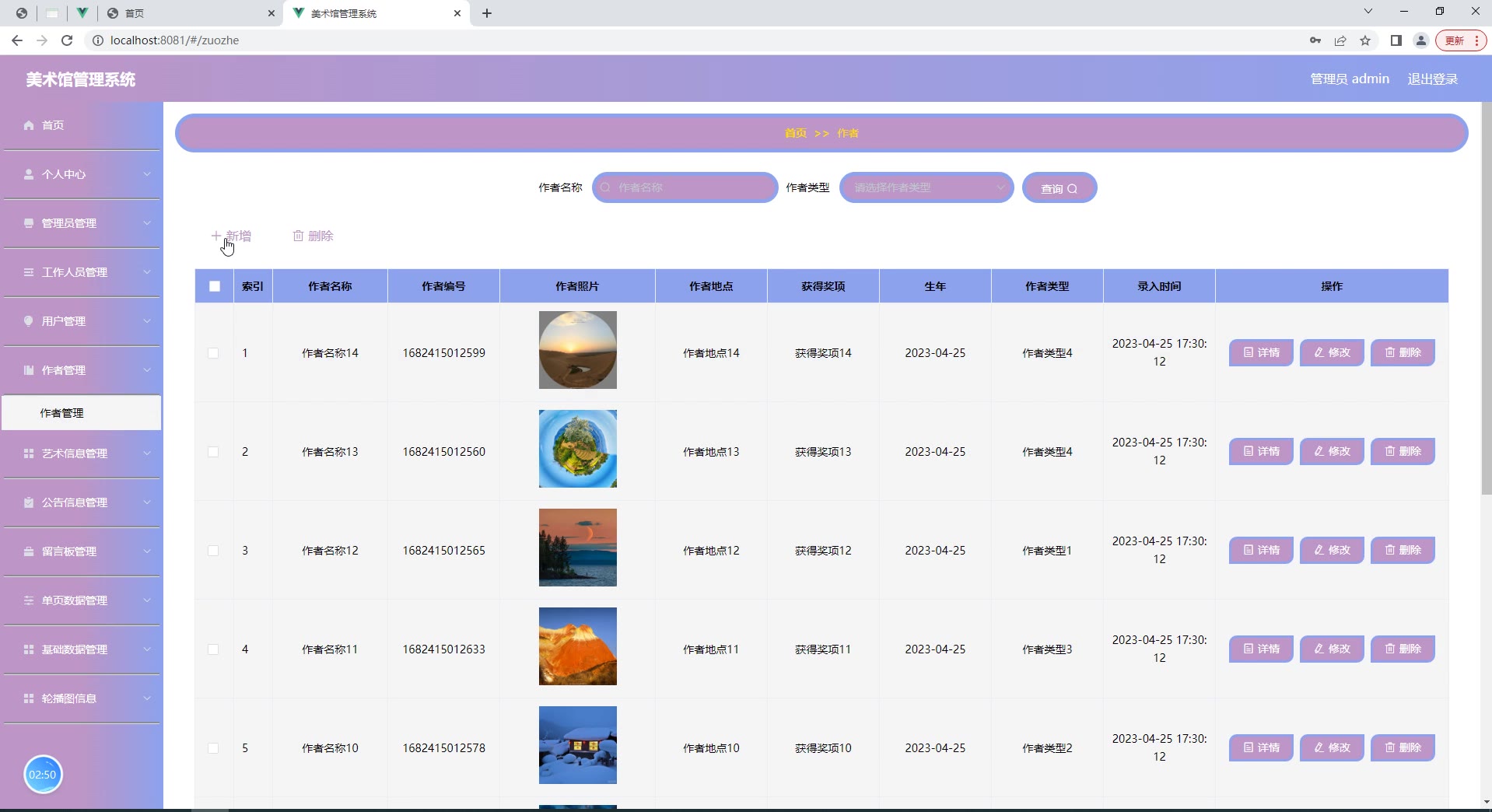
Task: Click the 公告信息管理 clipboard icon
Action: coord(29,502)
